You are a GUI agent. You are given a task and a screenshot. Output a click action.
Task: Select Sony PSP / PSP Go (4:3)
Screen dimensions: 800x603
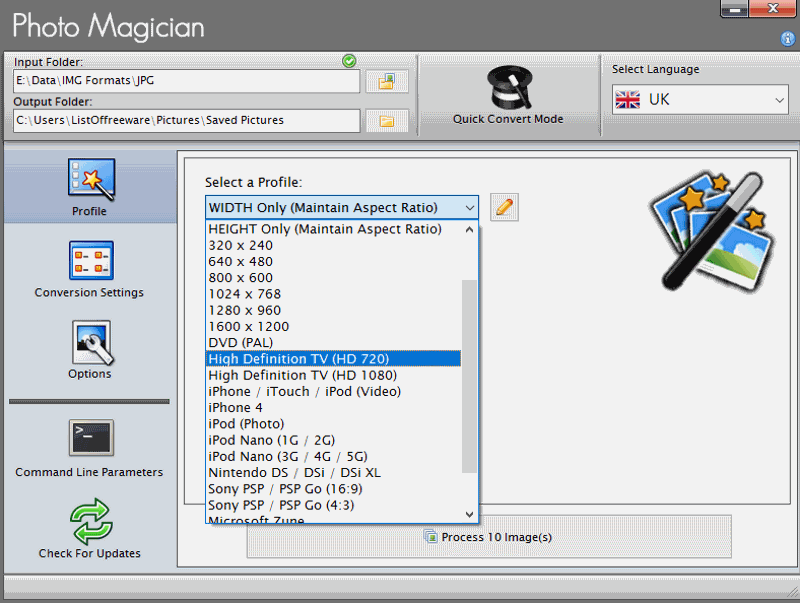pyautogui.click(x=334, y=506)
